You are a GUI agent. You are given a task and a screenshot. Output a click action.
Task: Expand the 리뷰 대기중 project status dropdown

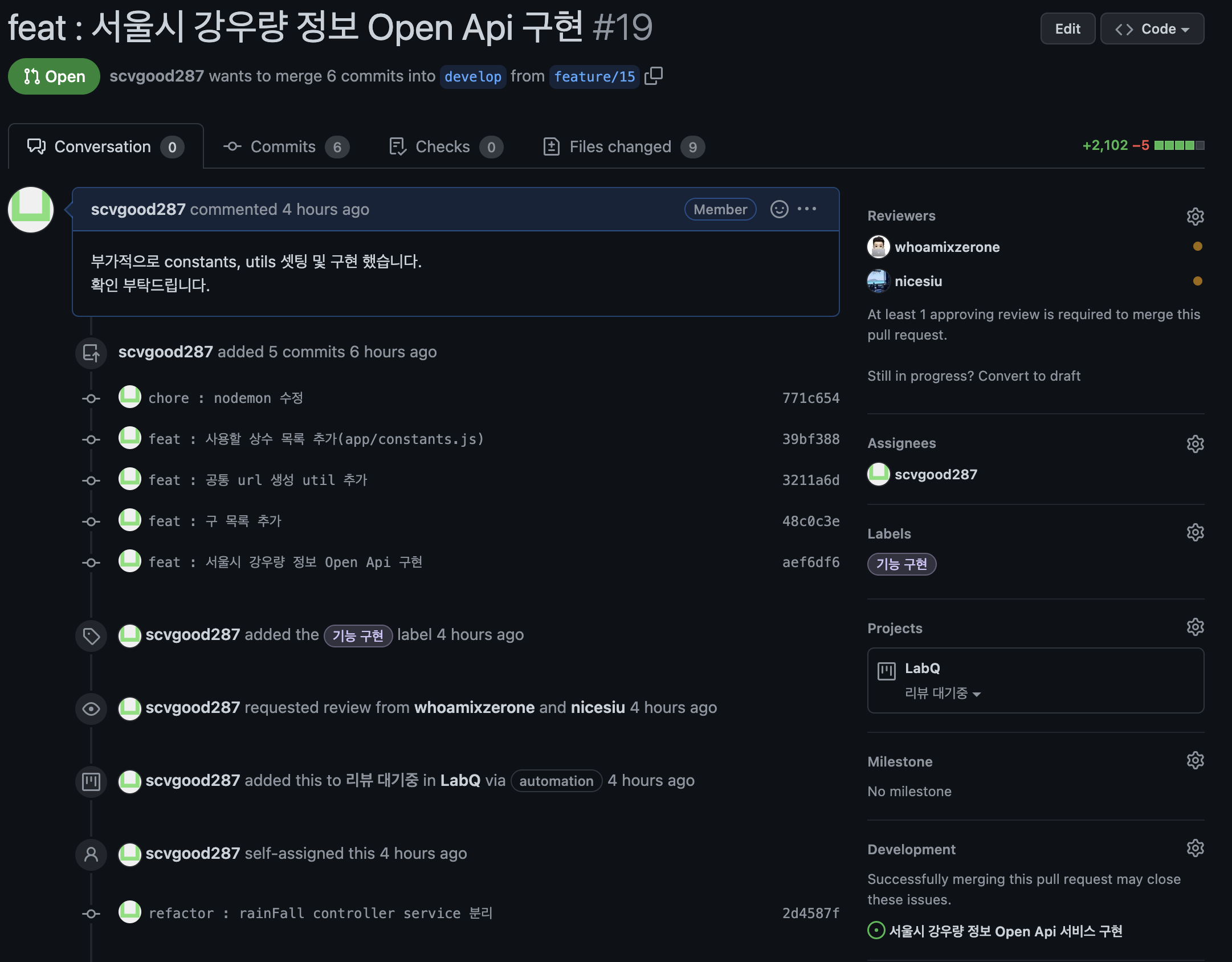943,693
